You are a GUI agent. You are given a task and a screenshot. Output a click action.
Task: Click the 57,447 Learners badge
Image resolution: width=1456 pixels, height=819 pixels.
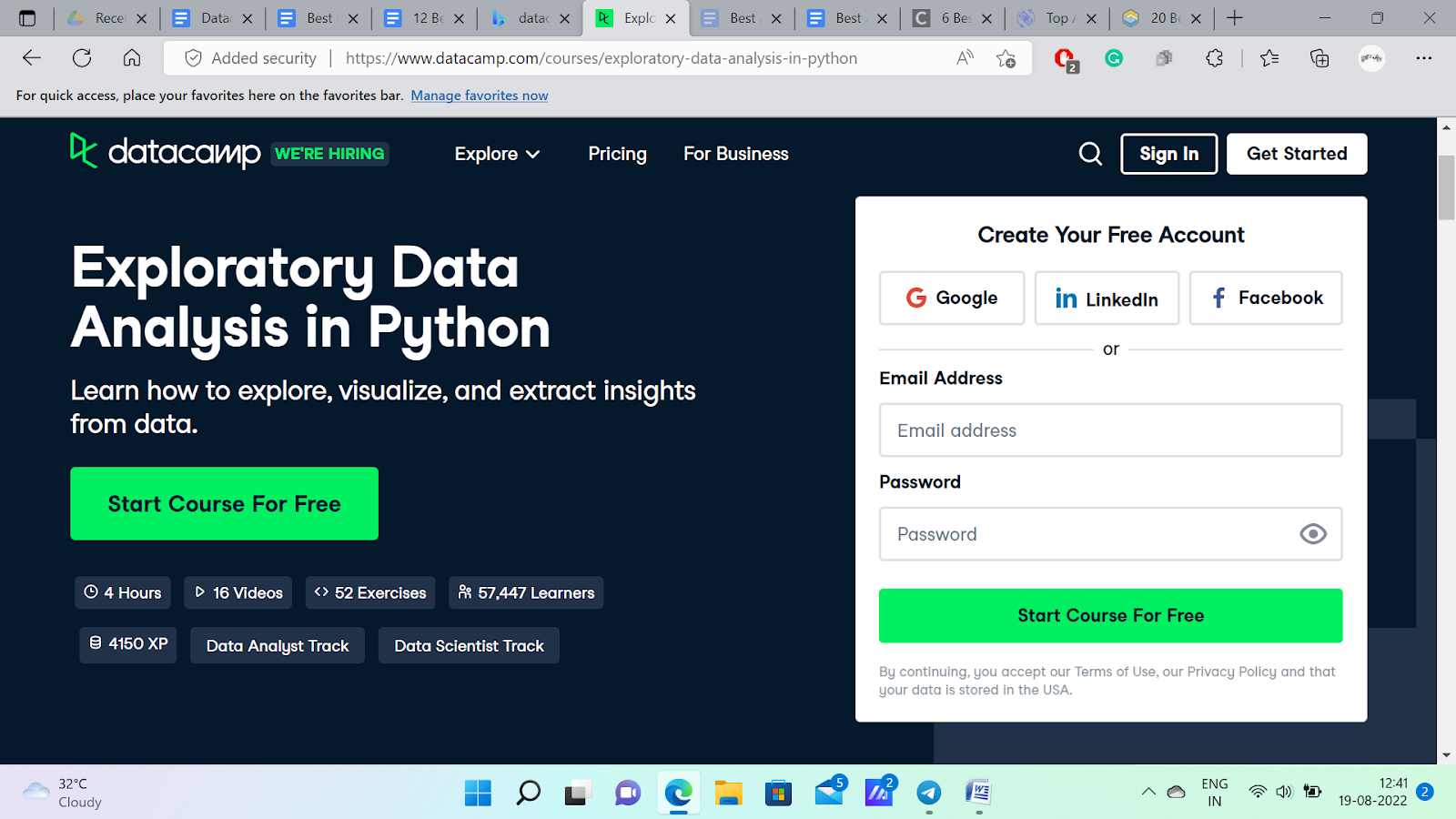click(x=526, y=592)
